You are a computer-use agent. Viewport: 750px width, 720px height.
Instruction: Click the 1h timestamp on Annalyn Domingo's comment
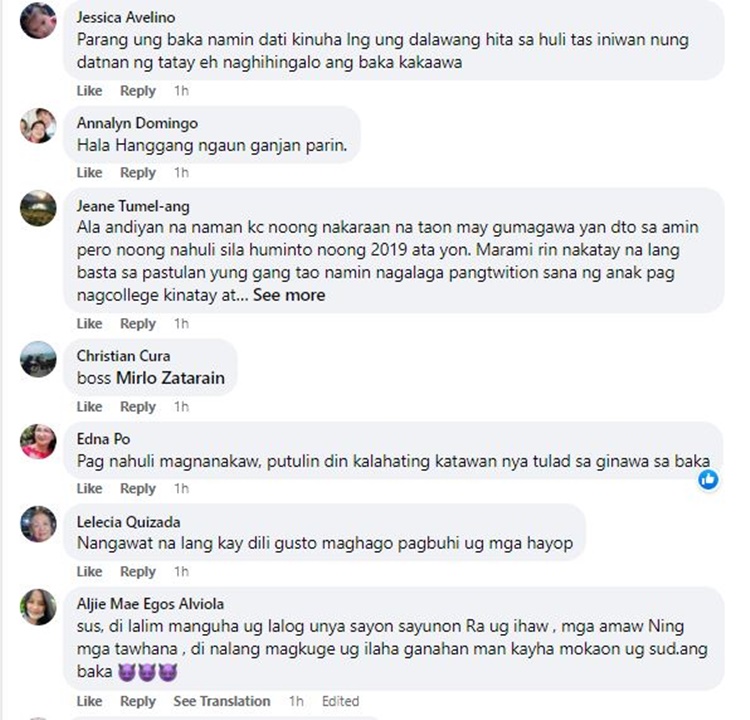(x=181, y=172)
